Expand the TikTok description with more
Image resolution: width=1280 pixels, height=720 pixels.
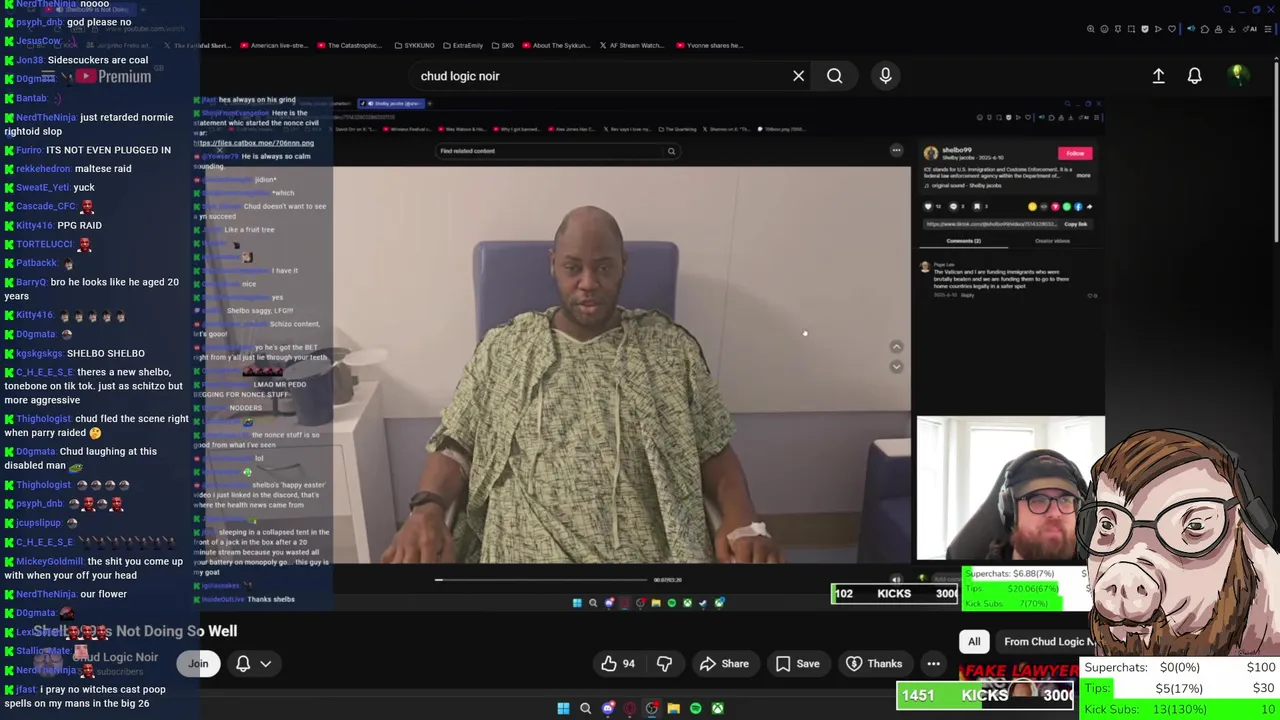1083,175
